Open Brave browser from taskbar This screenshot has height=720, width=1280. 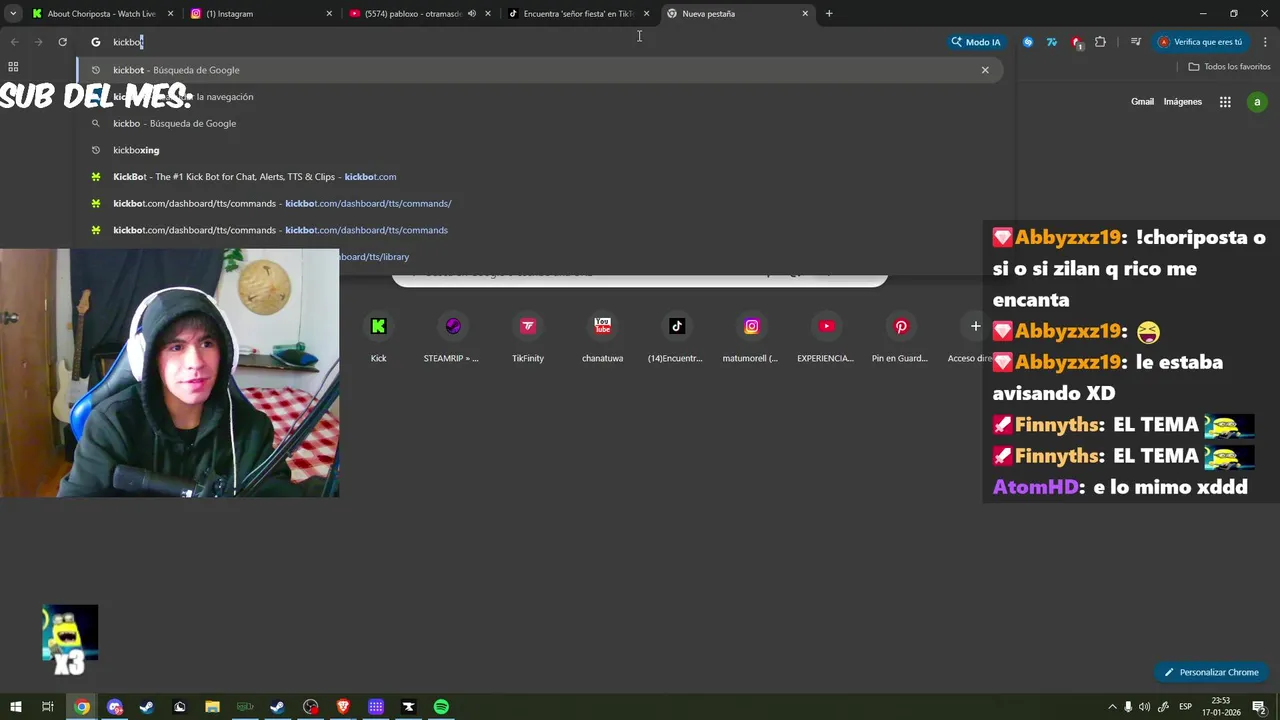[x=343, y=707]
